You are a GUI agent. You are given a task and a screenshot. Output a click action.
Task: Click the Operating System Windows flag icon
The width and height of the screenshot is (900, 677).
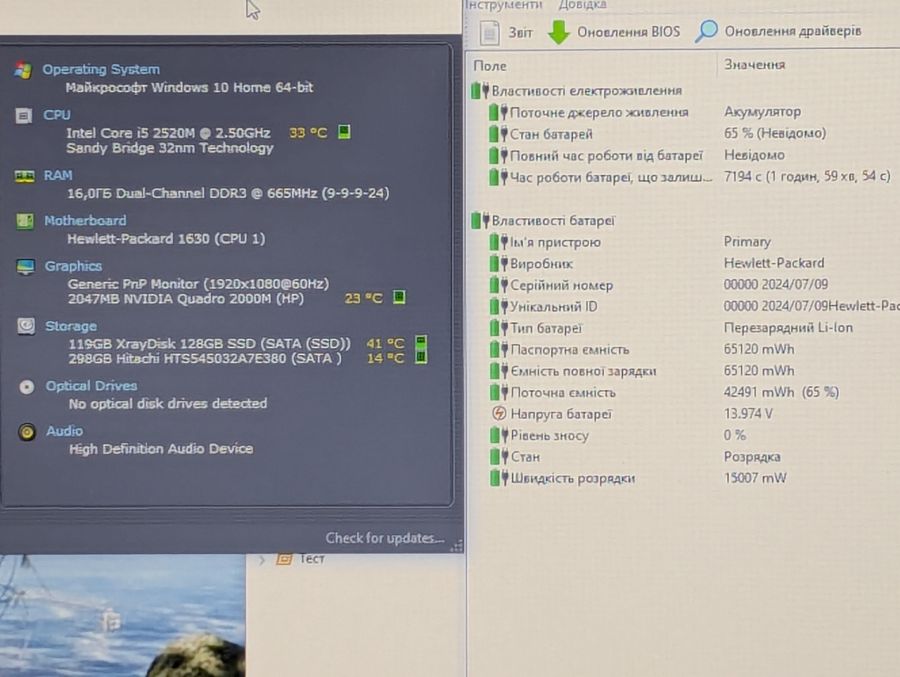tap(23, 70)
